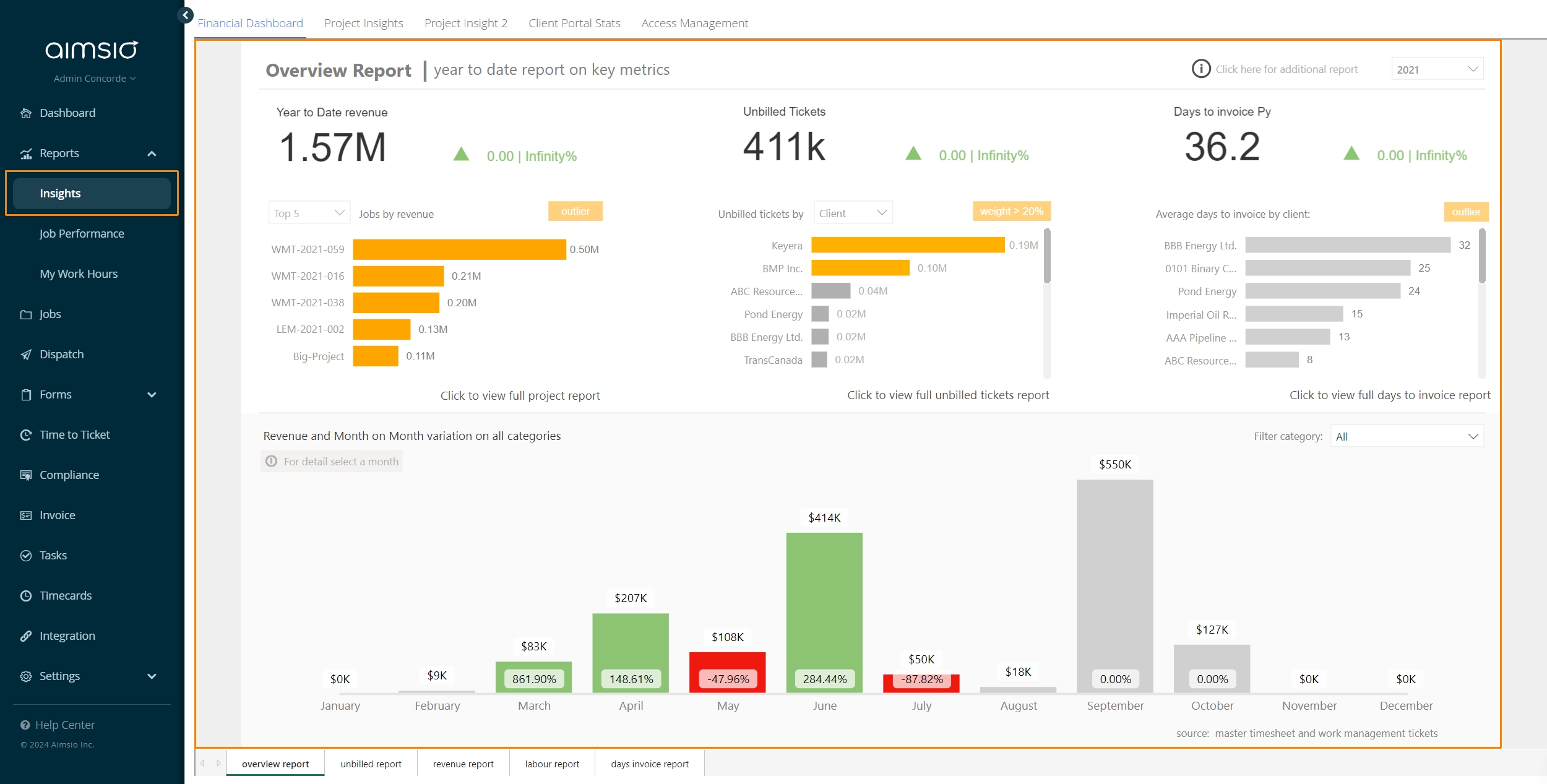
Task: Click to view full project report
Action: (520, 395)
